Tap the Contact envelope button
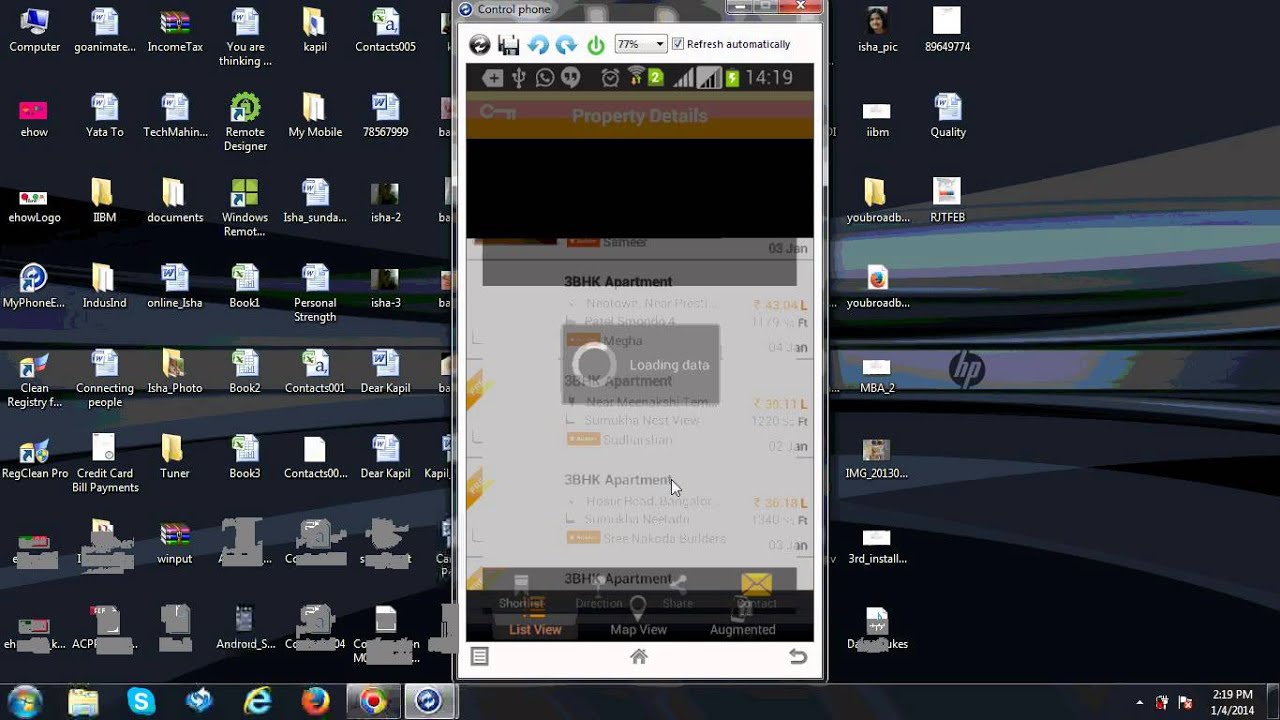The width and height of the screenshot is (1280, 720). [x=757, y=591]
